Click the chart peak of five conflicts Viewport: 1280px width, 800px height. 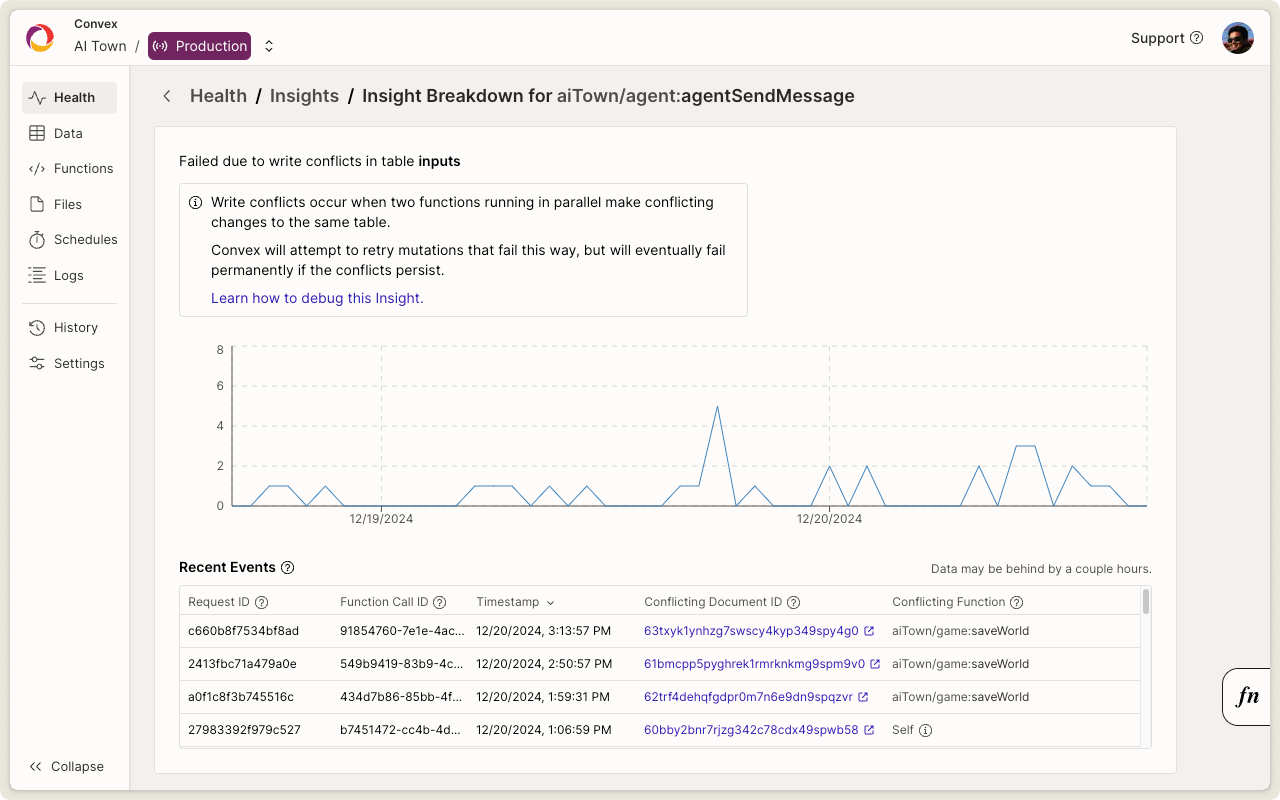717,407
